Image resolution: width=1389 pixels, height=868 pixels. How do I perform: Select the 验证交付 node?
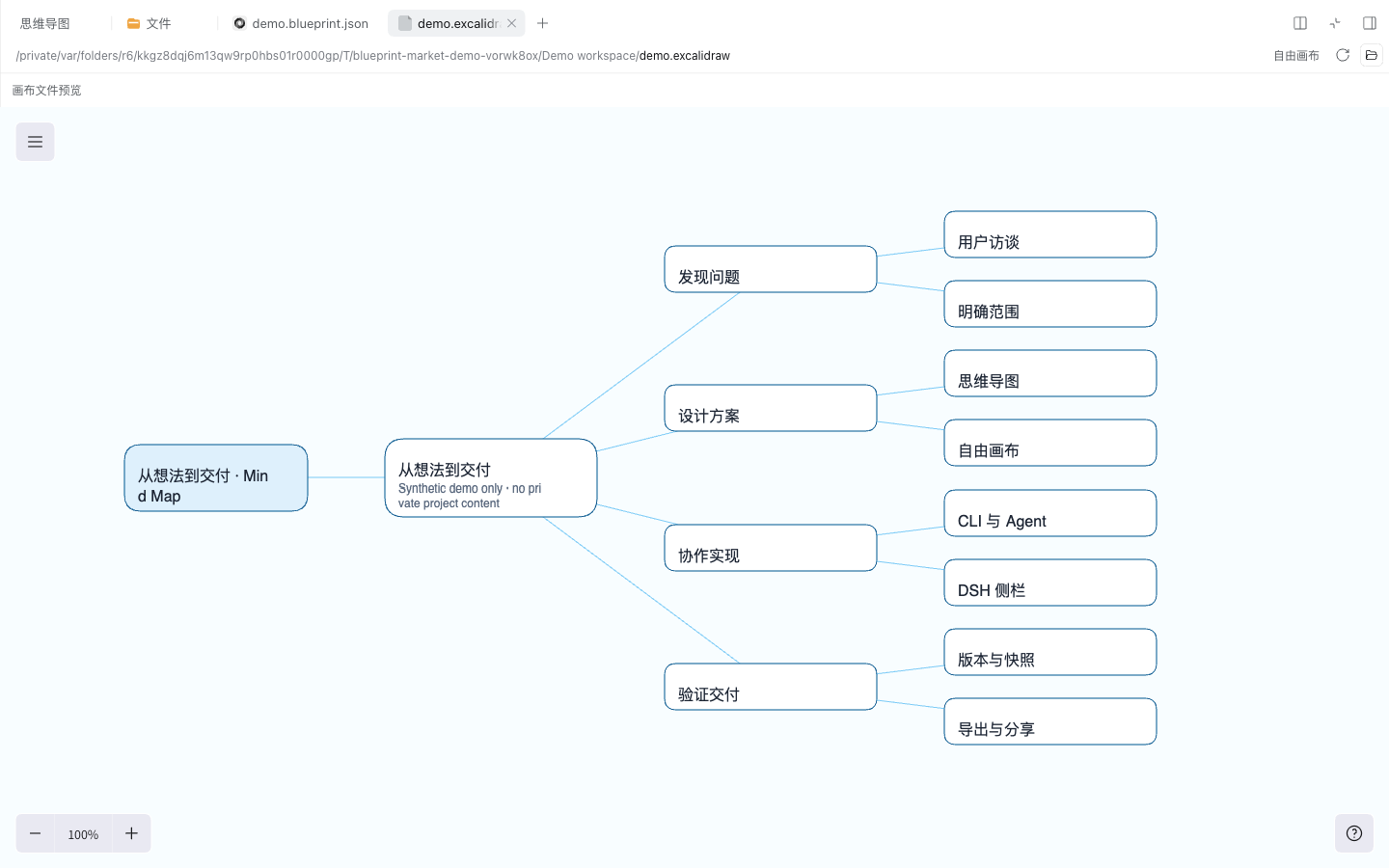pos(771,687)
